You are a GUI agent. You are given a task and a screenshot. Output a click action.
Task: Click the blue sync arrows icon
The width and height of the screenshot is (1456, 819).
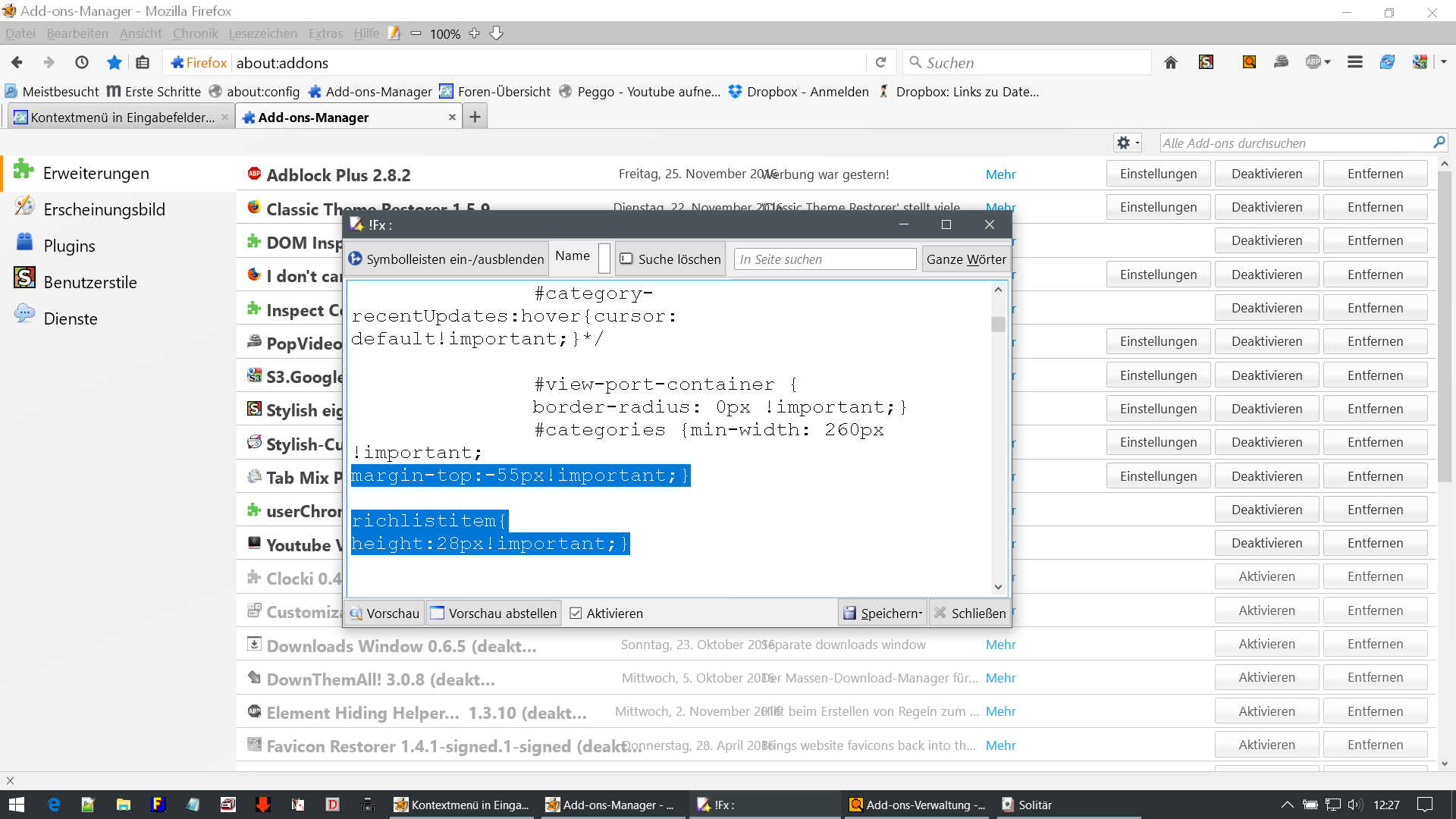pos(1387,62)
